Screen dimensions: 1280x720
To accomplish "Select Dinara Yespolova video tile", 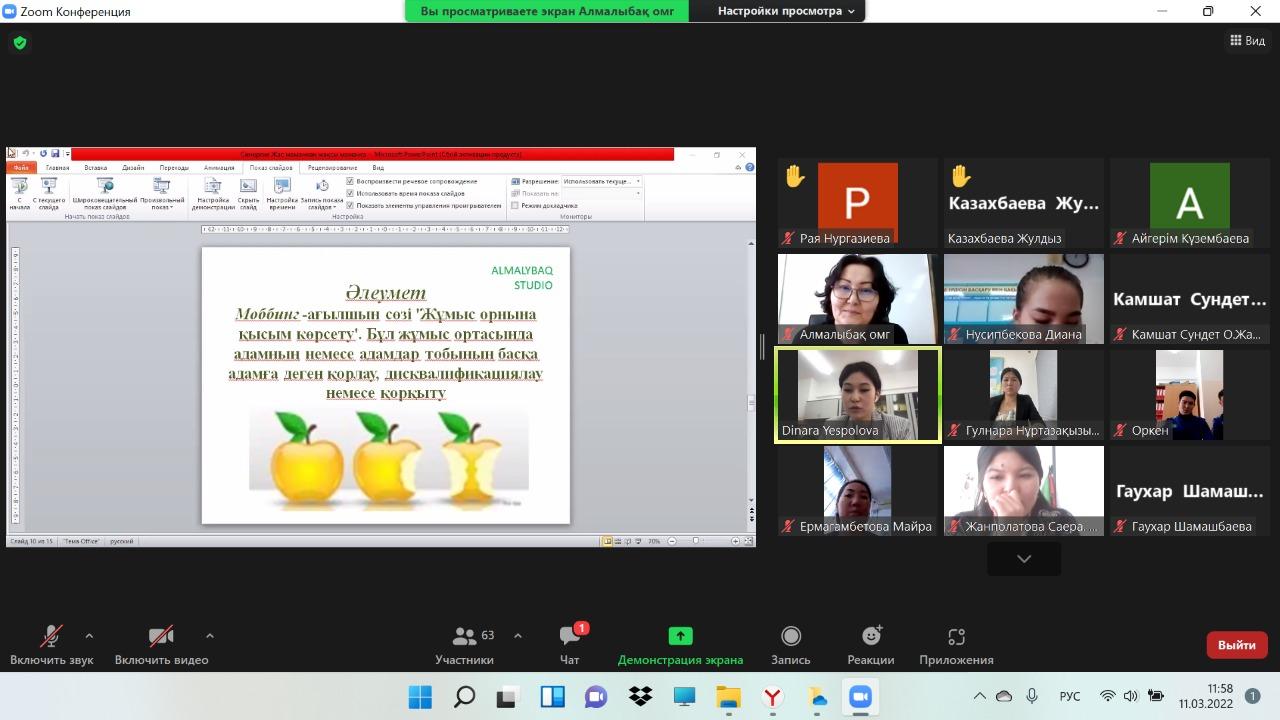I will (857, 395).
